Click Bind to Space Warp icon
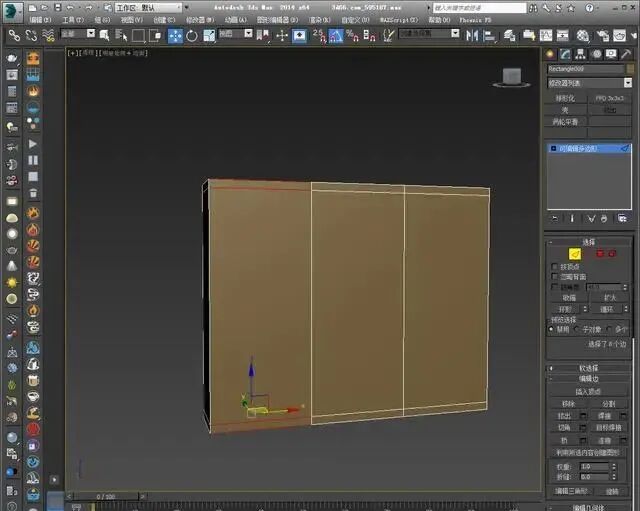640x511 pixels. (48, 36)
